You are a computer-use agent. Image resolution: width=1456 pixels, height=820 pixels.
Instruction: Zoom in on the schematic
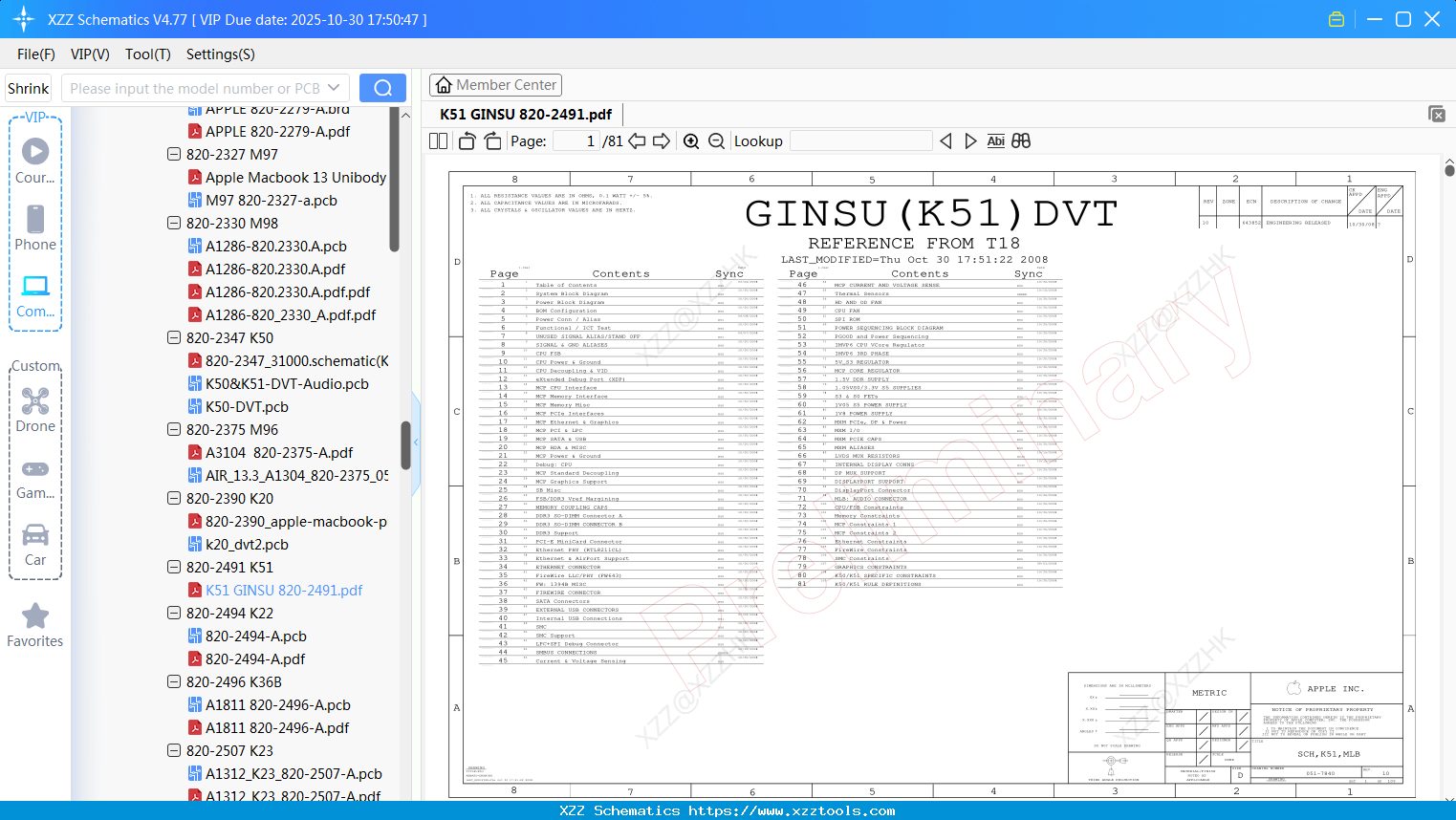coord(691,141)
